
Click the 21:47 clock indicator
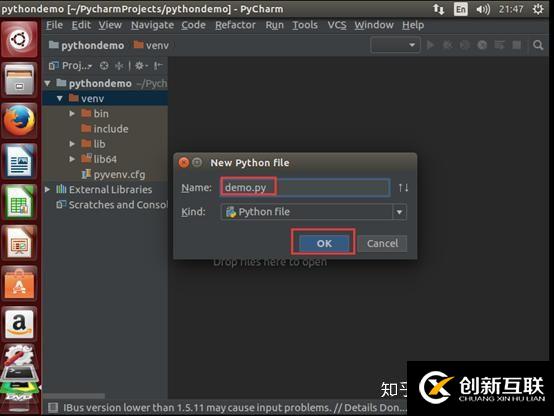pos(511,9)
